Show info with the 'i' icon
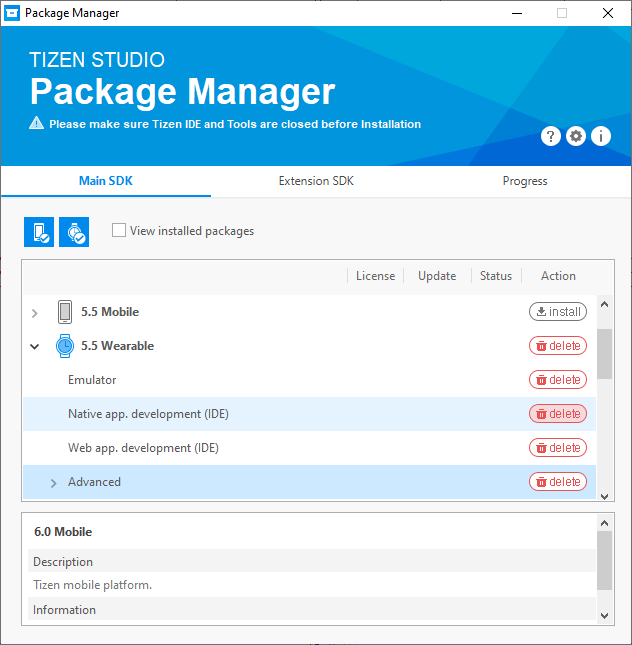The image size is (632, 645). click(x=601, y=136)
